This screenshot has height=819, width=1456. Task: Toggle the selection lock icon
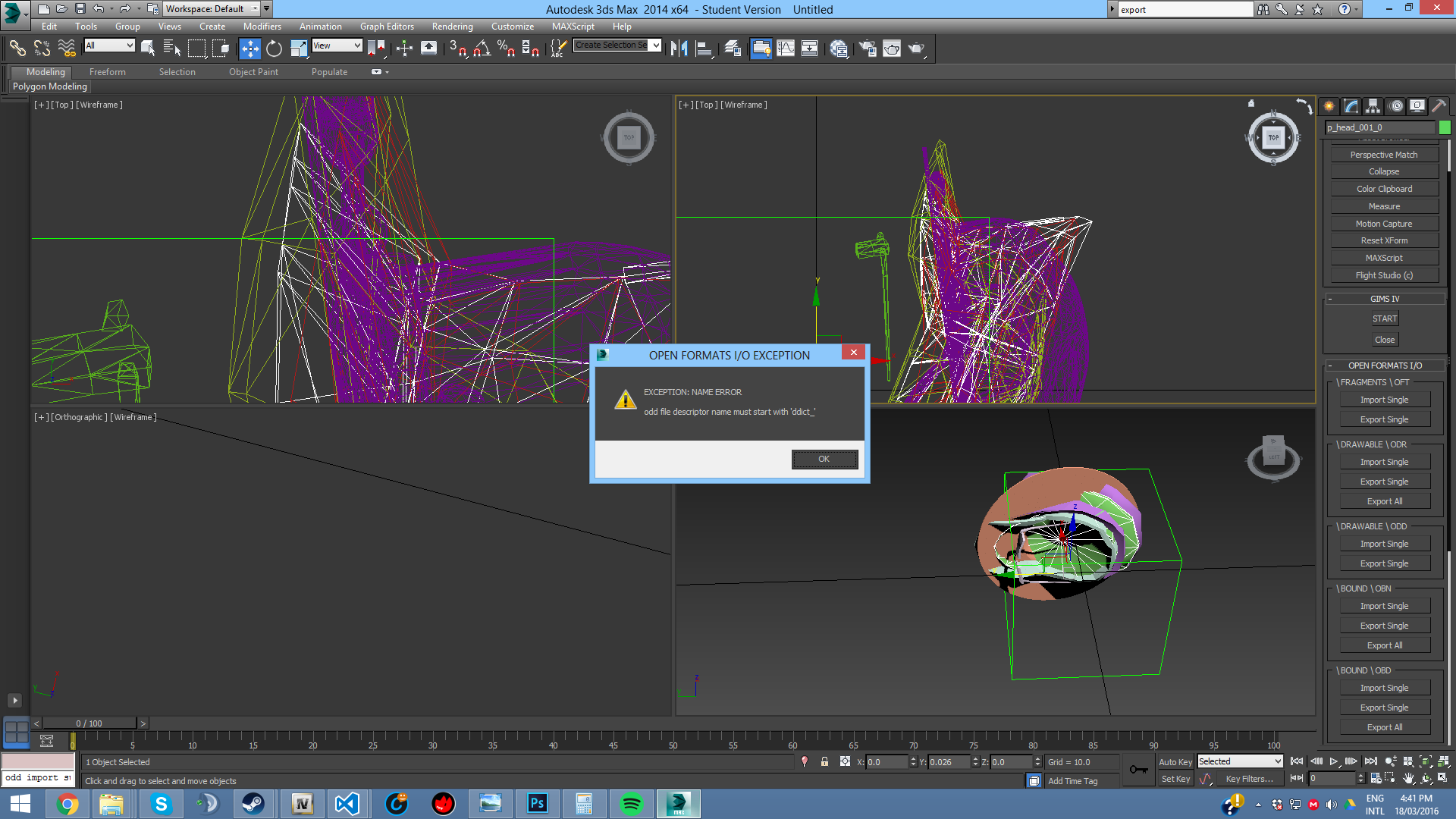coord(824,762)
